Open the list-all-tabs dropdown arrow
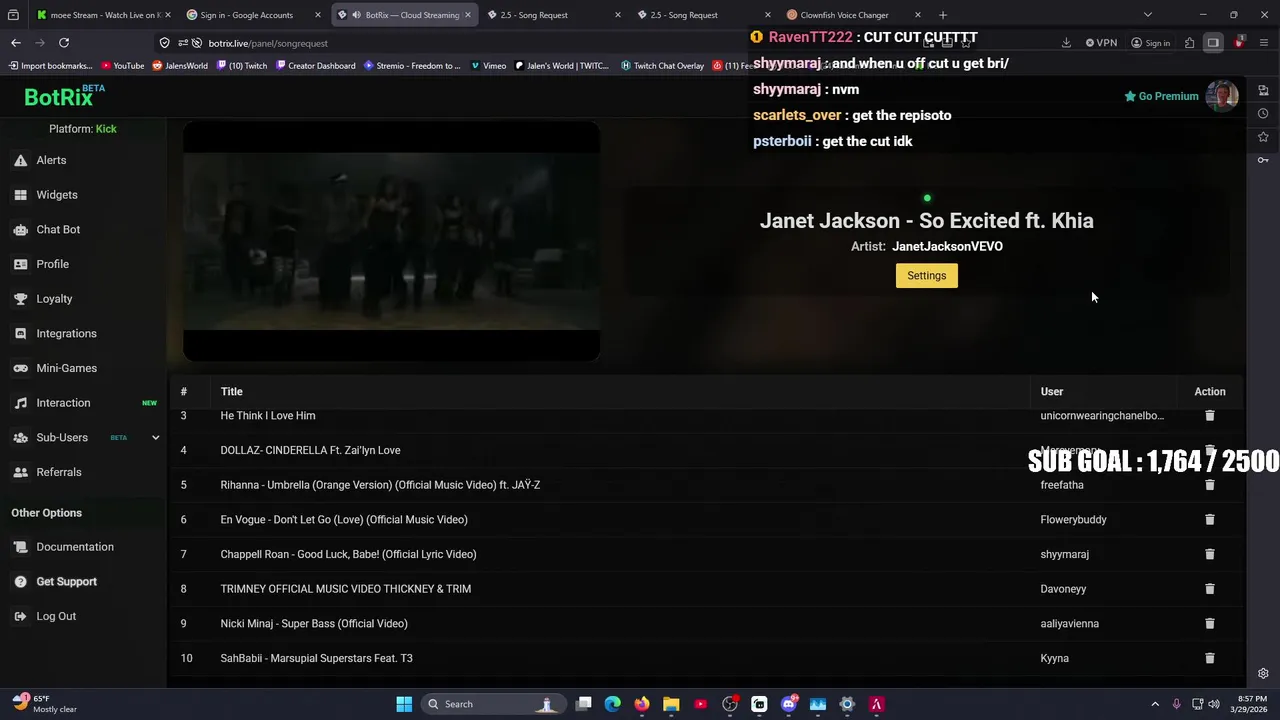Image resolution: width=1280 pixels, height=720 pixels. pos(1147,15)
